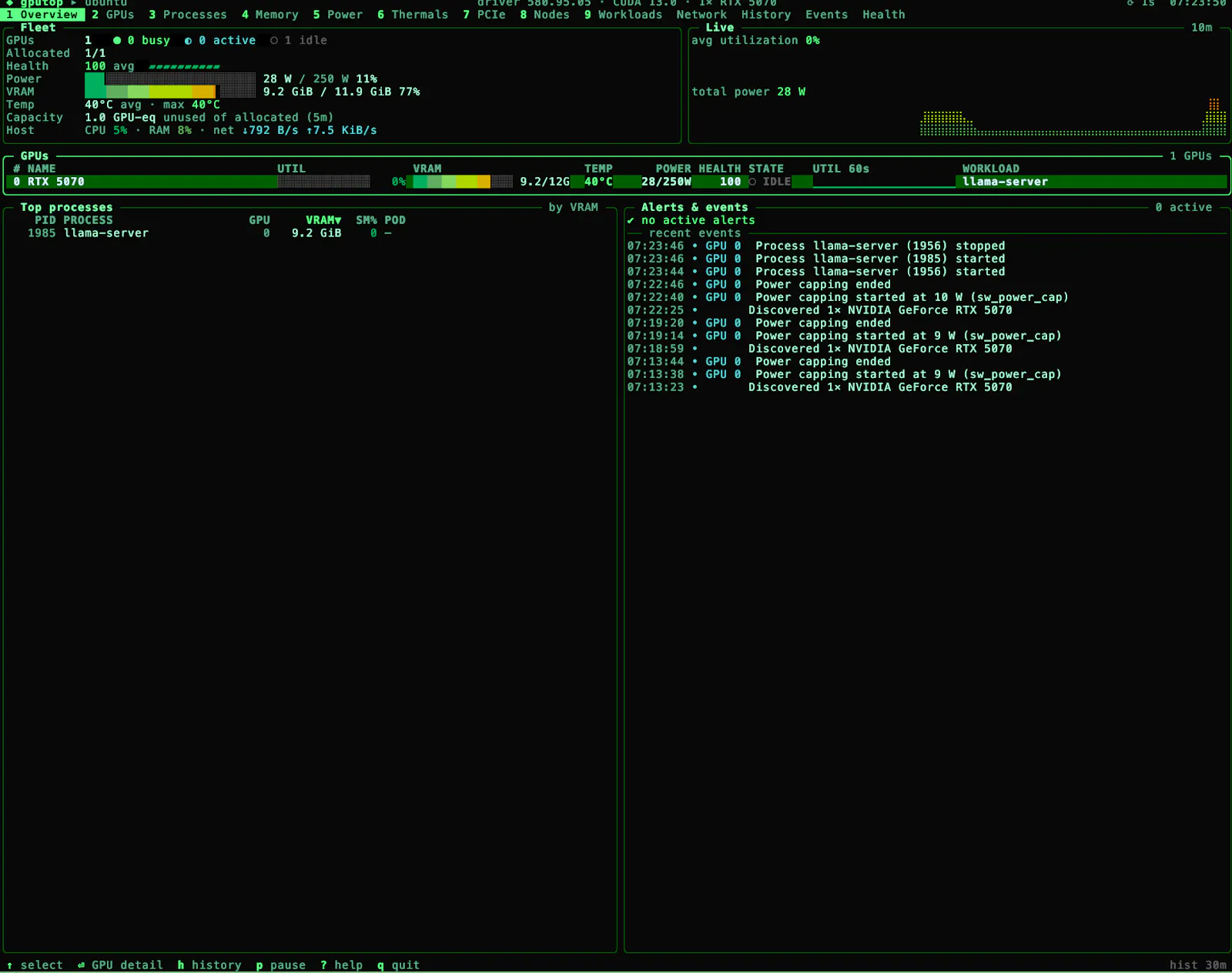Open the Power tab

[337, 15]
